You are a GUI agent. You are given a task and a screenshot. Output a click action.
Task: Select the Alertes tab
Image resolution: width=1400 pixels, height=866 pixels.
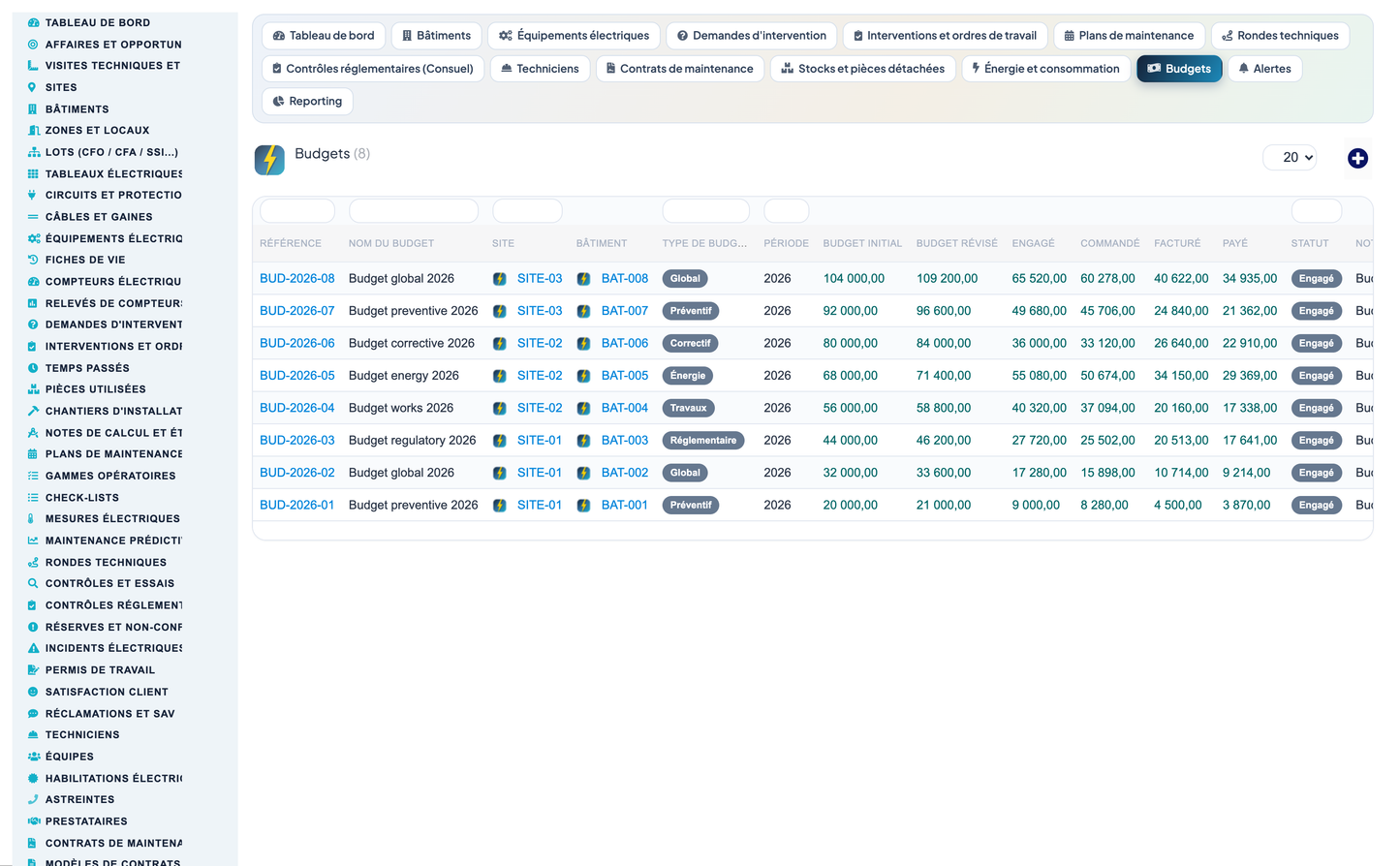[x=1264, y=69]
